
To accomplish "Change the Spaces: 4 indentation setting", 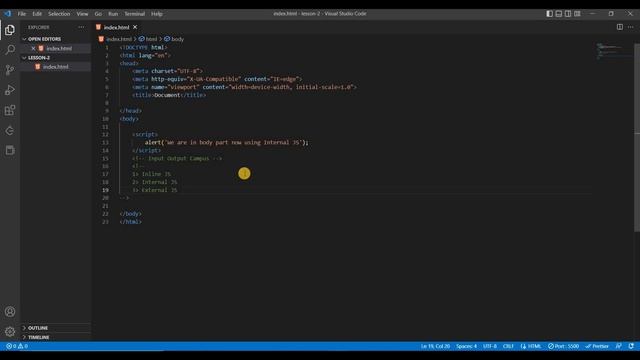I will pyautogui.click(x=466, y=346).
